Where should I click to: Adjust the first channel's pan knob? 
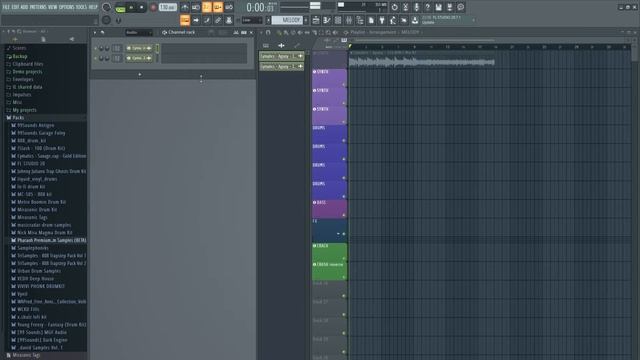coord(101,48)
